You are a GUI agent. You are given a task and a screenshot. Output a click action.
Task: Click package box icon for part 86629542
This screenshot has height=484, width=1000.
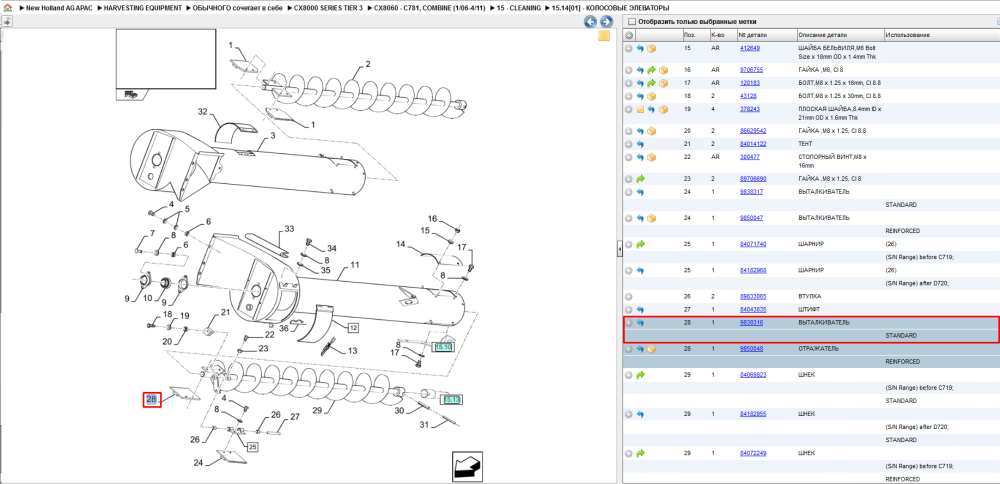click(652, 131)
